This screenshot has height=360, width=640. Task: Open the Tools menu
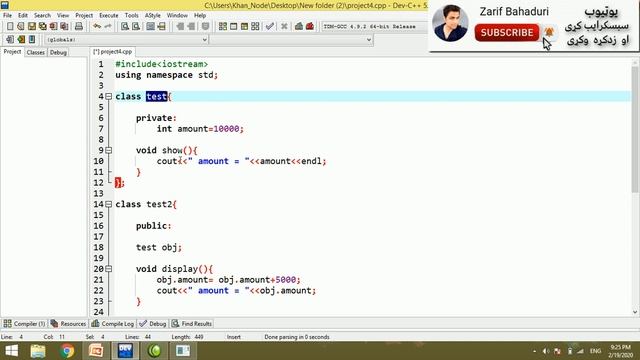pos(131,15)
